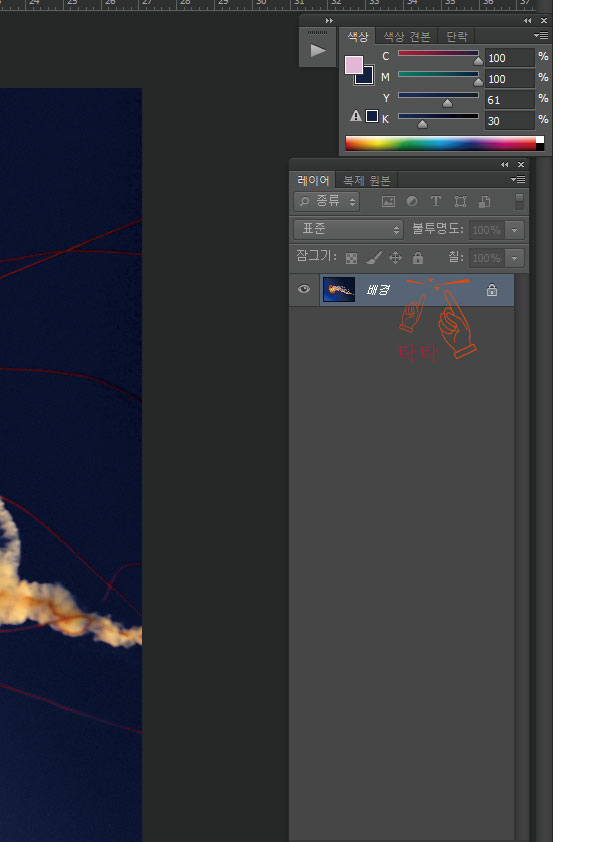The width and height of the screenshot is (595, 842).
Task: Click the 칠 fill value field
Action: click(487, 258)
